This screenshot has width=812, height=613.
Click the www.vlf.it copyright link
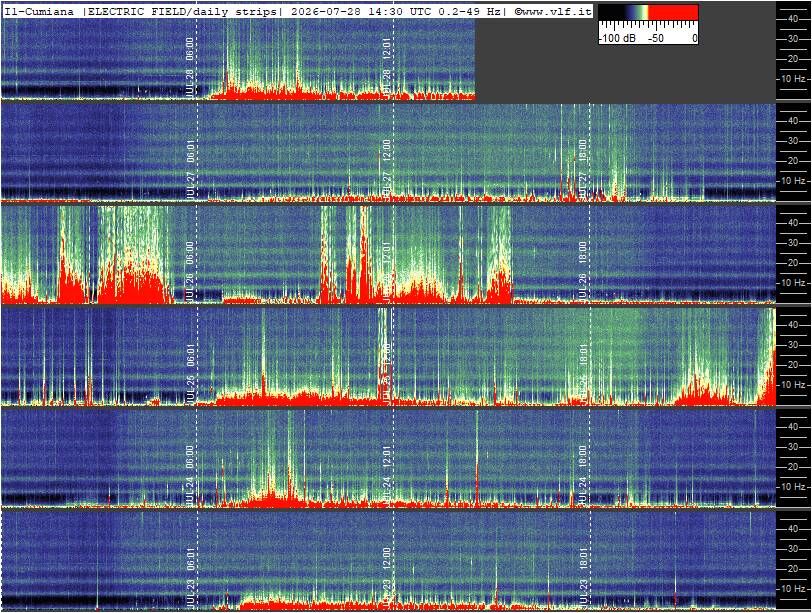(553, 11)
